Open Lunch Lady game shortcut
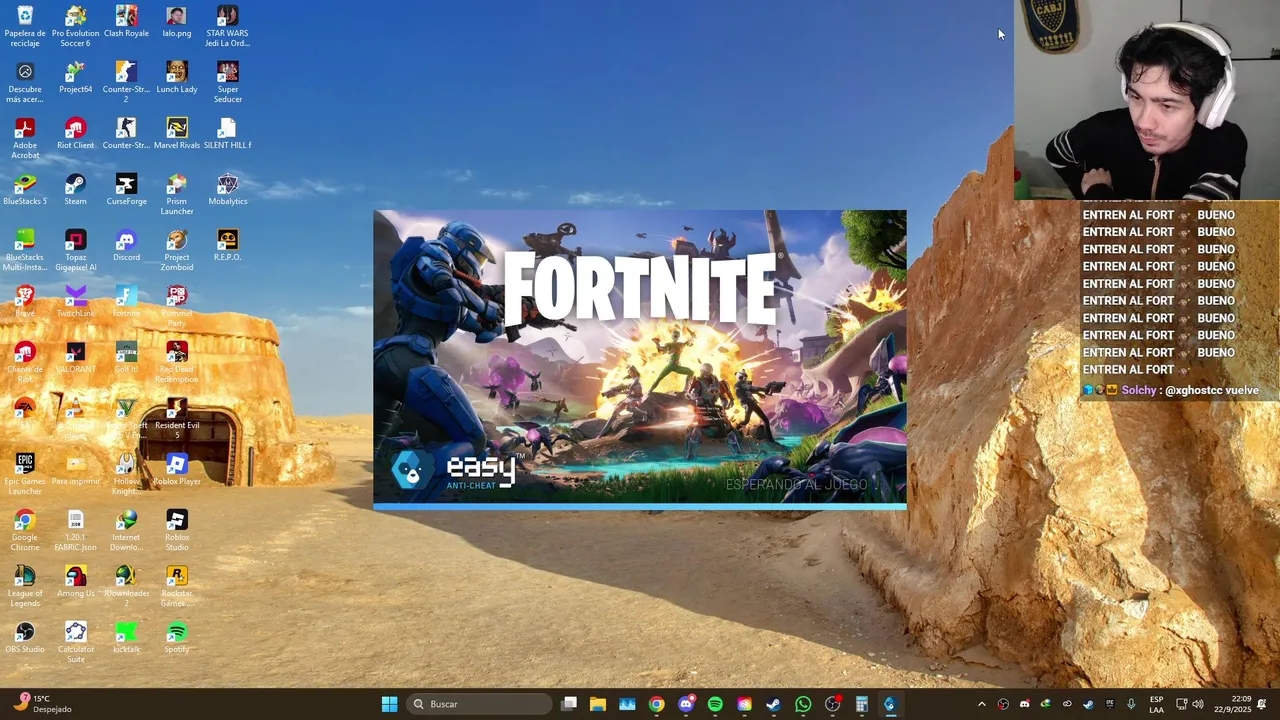 tap(177, 78)
